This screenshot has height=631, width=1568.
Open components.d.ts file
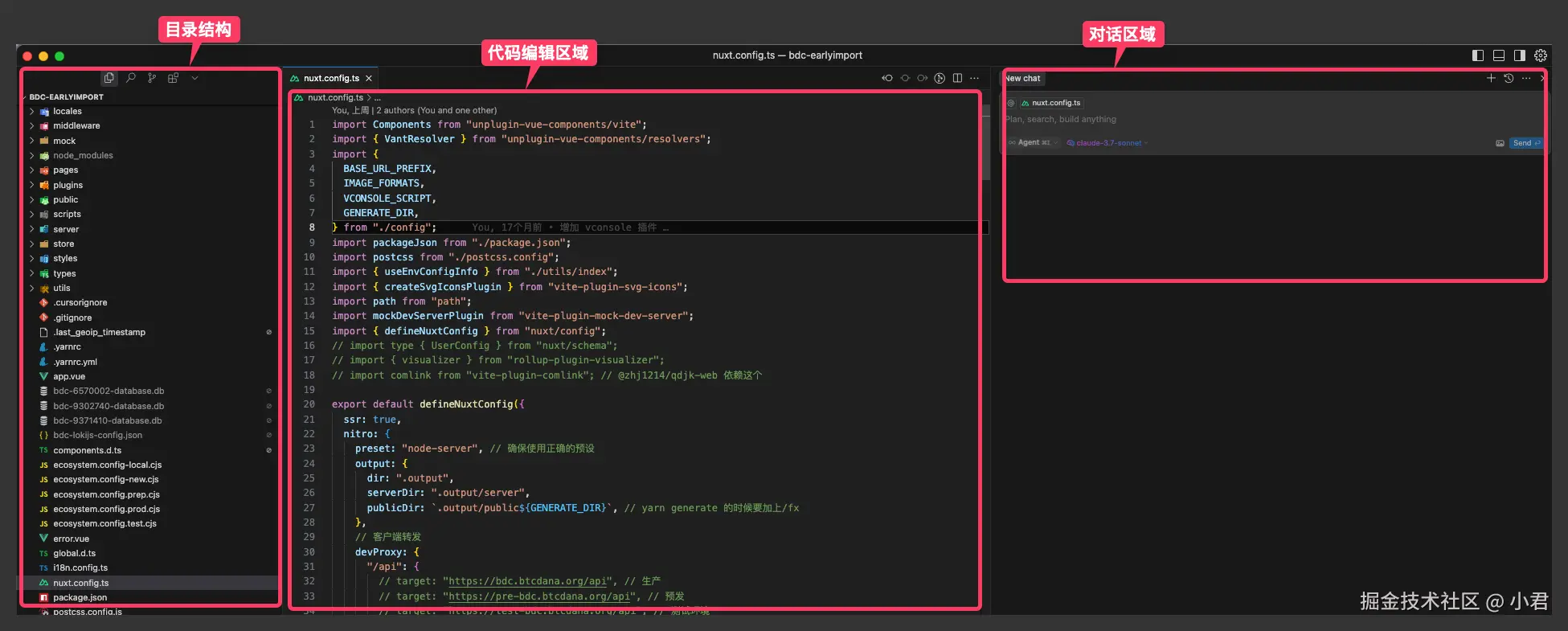(x=87, y=450)
